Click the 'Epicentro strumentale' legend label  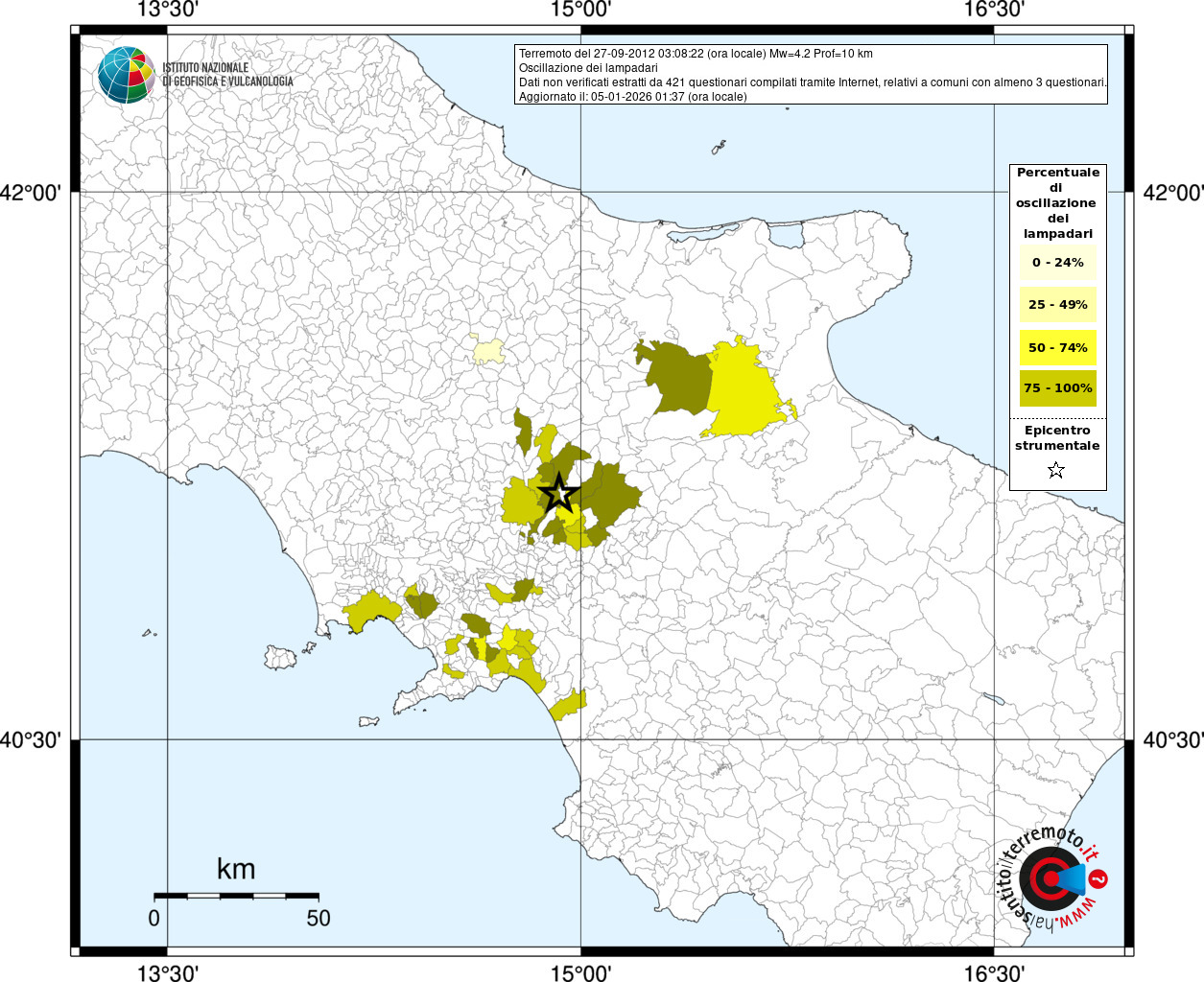(x=1057, y=438)
